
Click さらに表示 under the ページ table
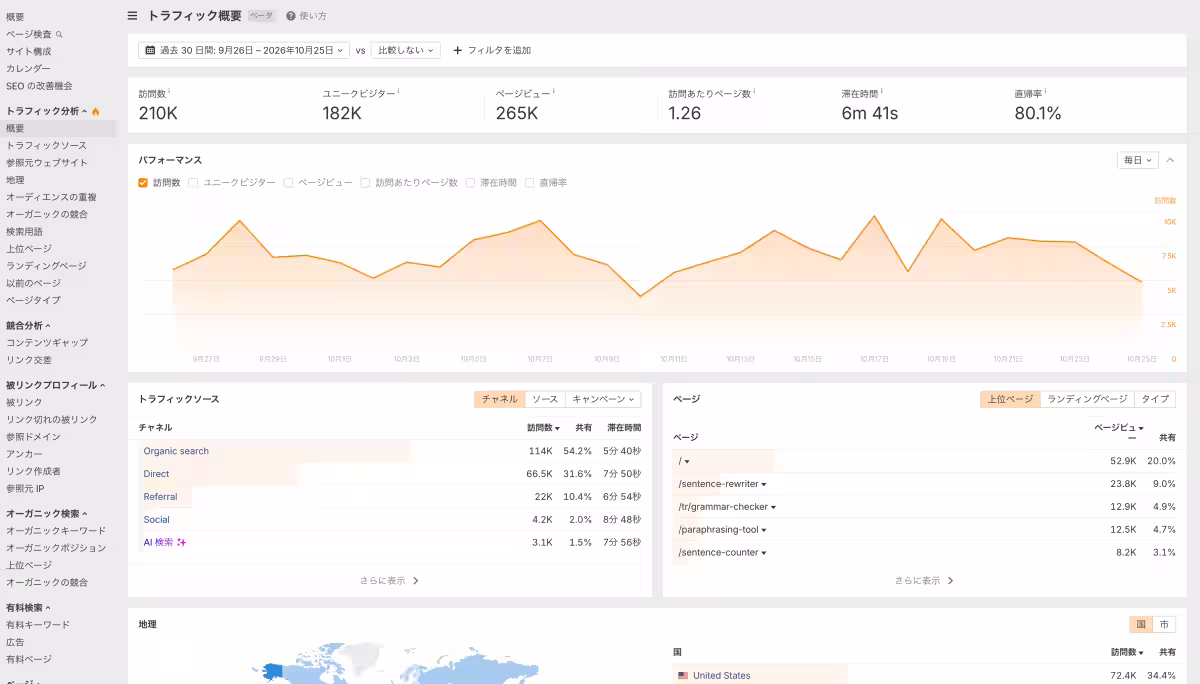924,580
